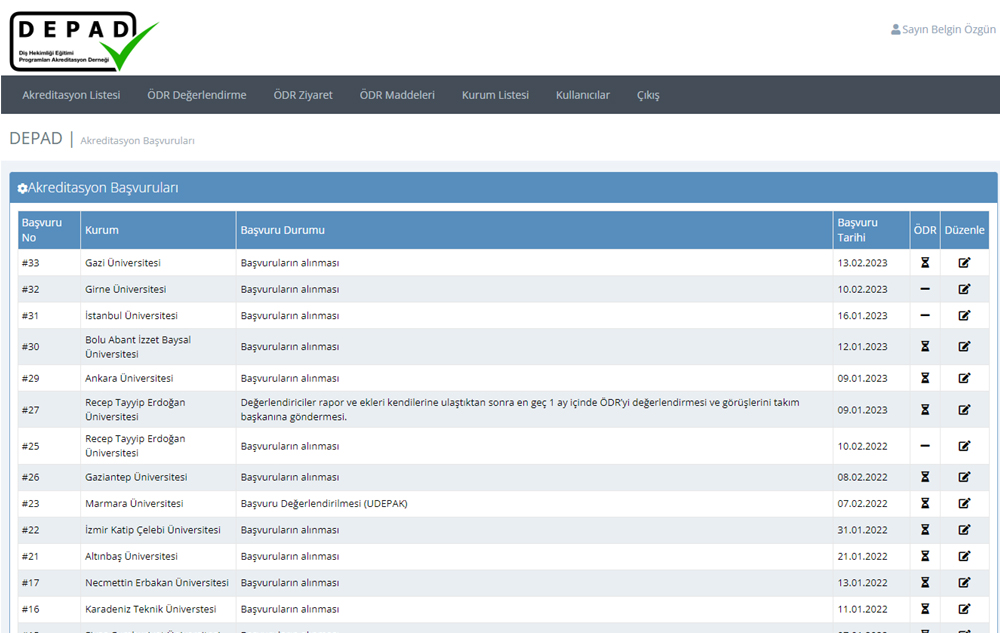Open ÖDR hourglass for application #17
This screenshot has height=633, width=1000.
925,583
